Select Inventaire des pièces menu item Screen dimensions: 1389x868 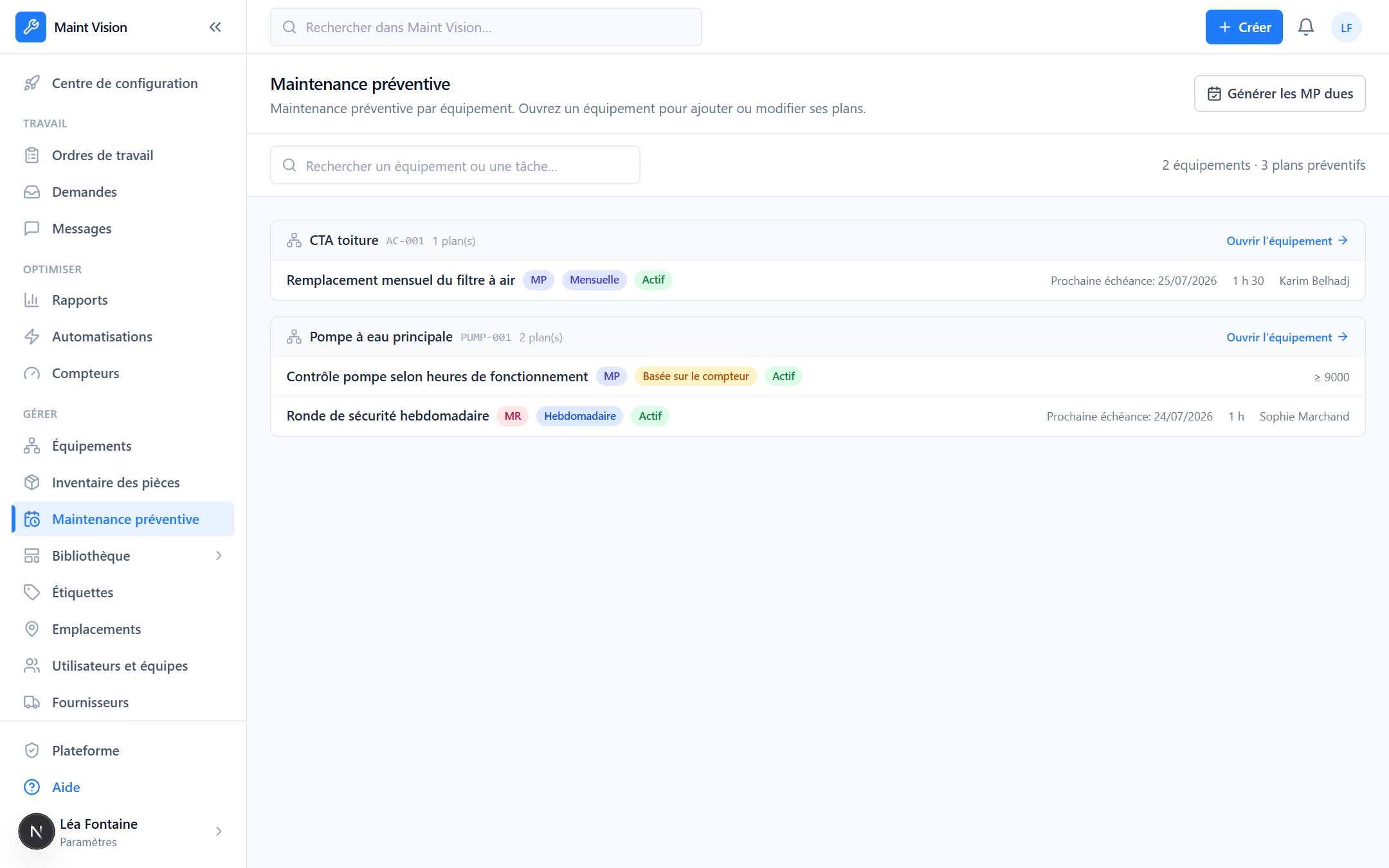point(123,483)
